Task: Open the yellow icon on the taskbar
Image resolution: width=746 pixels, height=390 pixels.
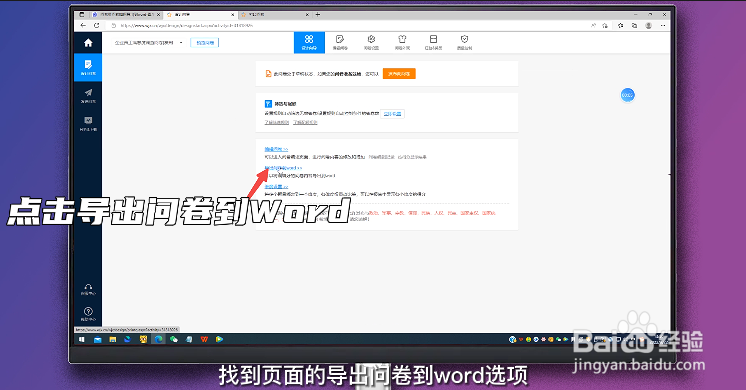Action: [x=143, y=339]
